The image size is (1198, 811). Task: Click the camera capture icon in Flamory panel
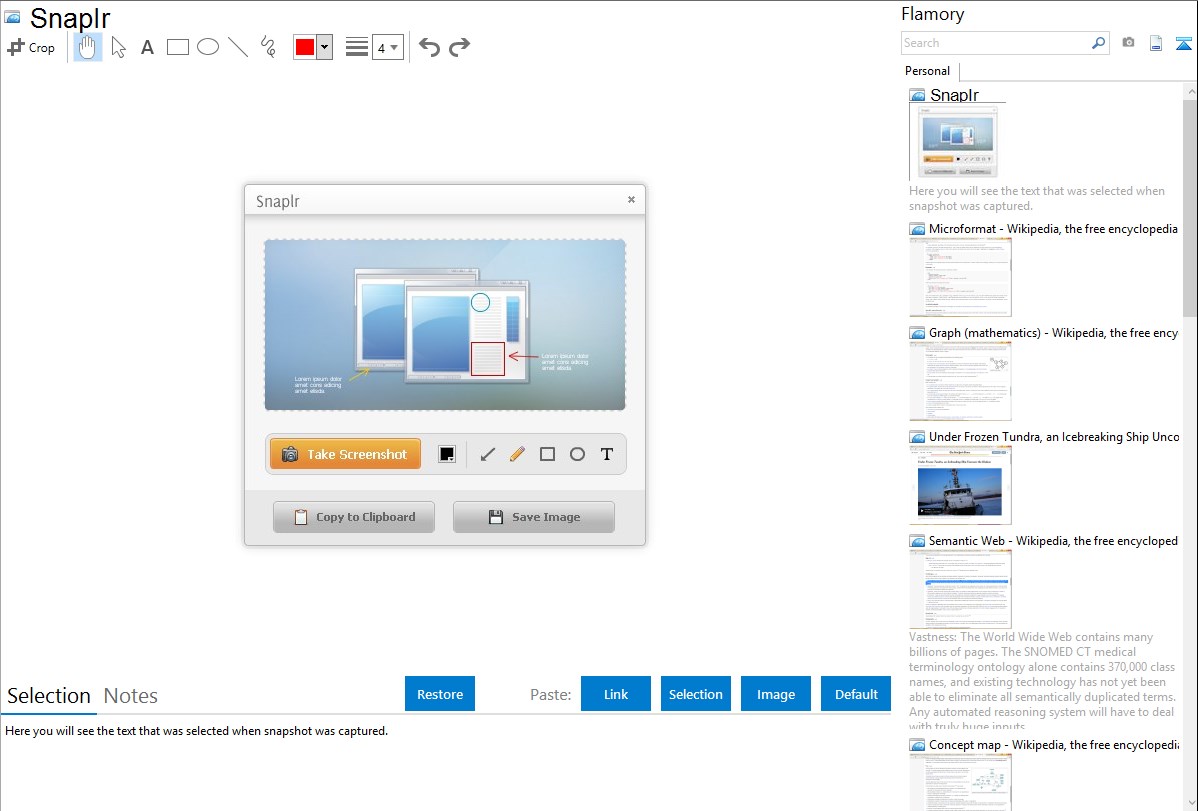[x=1128, y=43]
